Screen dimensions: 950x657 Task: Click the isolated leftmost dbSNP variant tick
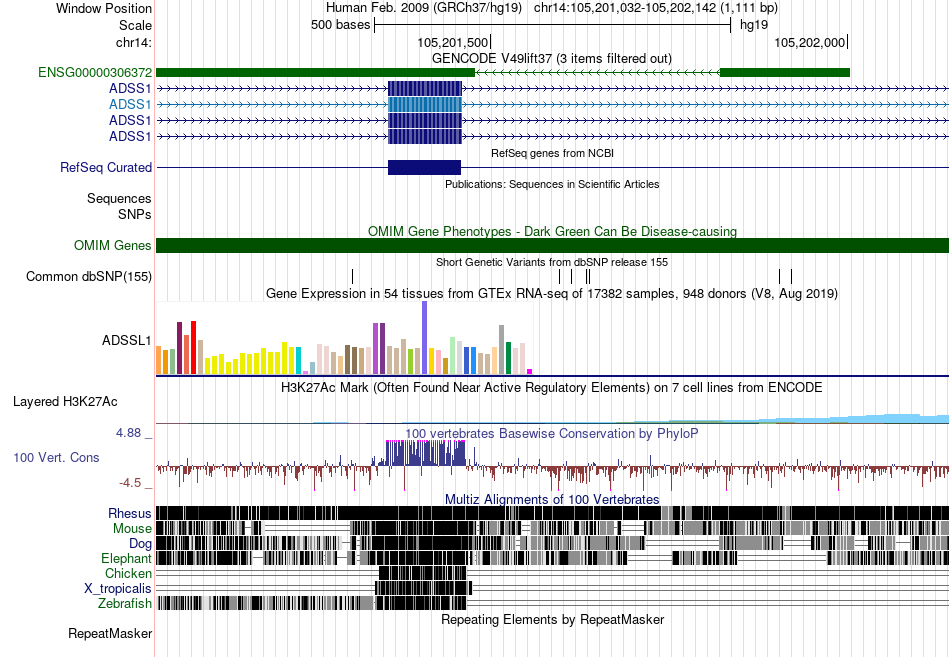[353, 276]
